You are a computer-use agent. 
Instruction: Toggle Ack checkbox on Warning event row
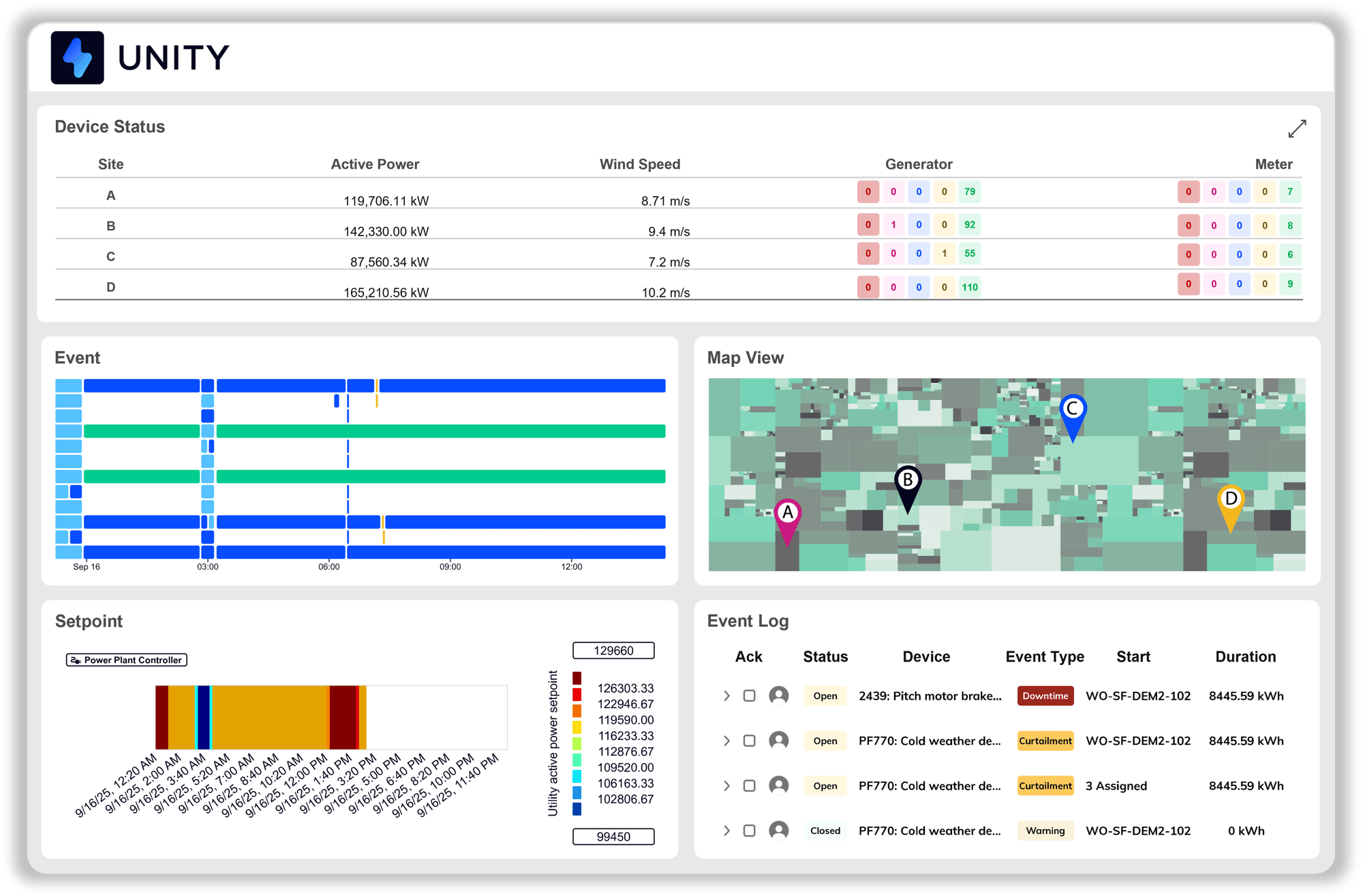click(x=749, y=831)
